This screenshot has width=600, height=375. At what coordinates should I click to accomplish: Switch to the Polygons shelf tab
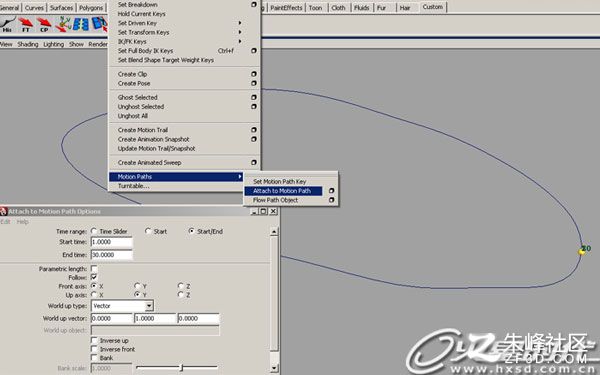(91, 8)
